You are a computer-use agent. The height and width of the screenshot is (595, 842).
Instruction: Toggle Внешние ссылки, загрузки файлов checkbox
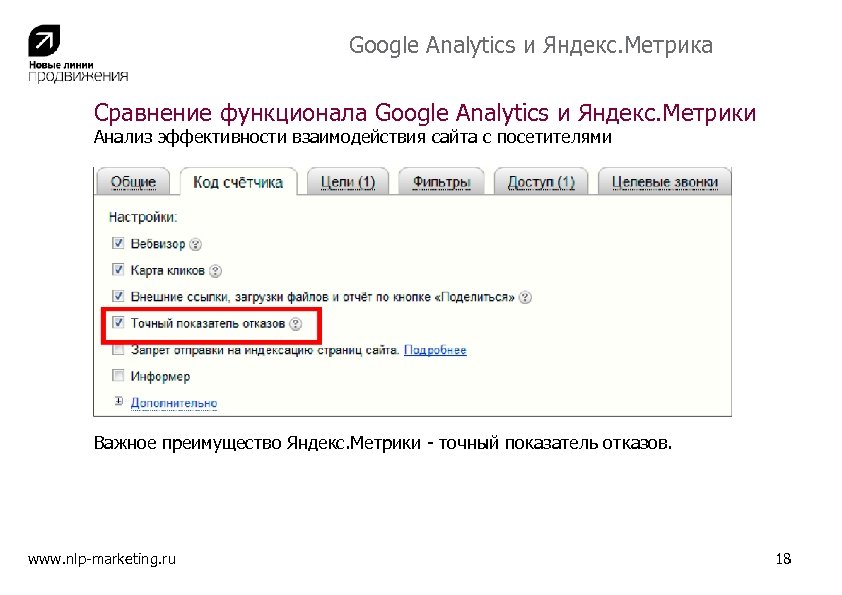tap(118, 296)
